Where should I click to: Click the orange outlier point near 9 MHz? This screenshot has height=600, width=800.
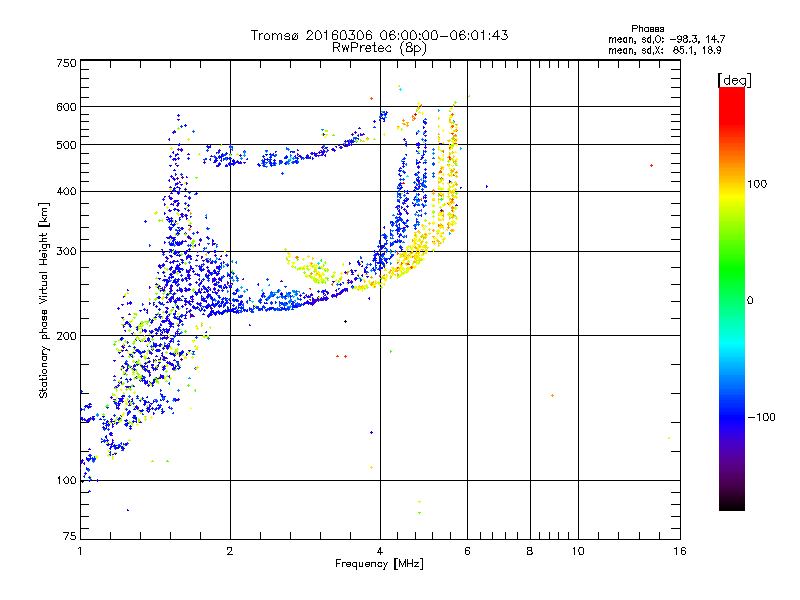tap(553, 395)
